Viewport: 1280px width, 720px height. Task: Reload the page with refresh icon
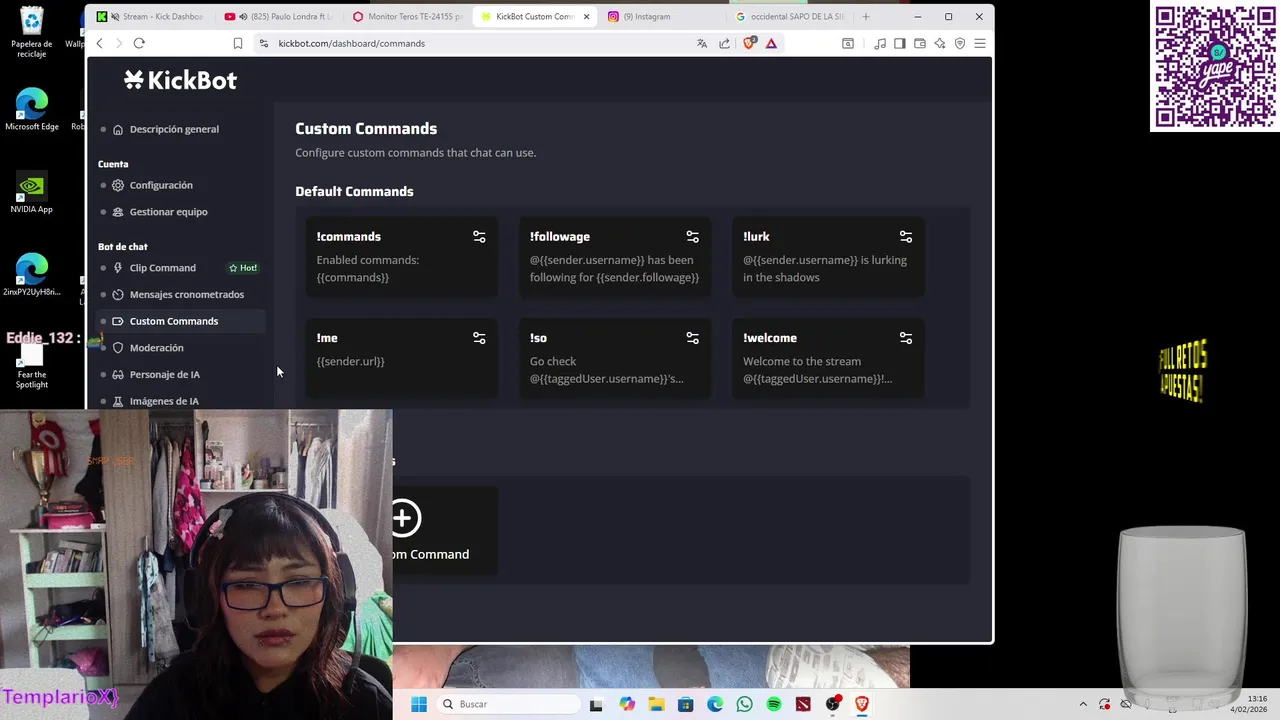139,43
